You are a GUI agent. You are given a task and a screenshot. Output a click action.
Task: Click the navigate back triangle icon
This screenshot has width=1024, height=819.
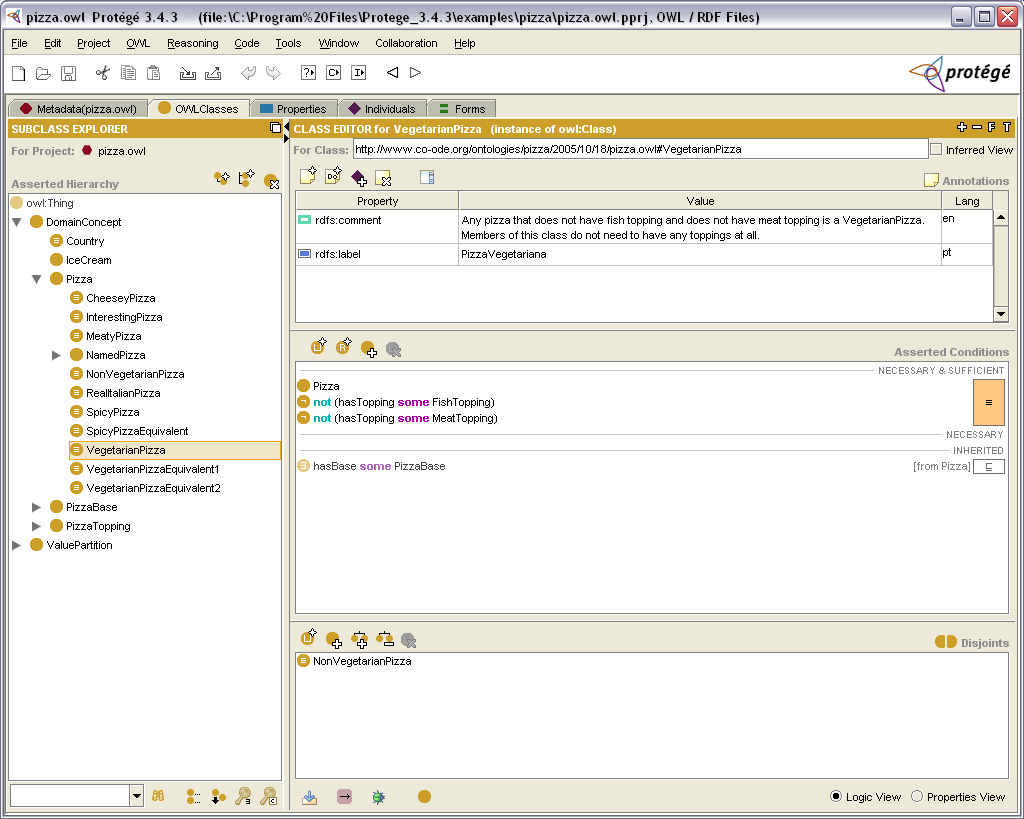[x=392, y=73]
